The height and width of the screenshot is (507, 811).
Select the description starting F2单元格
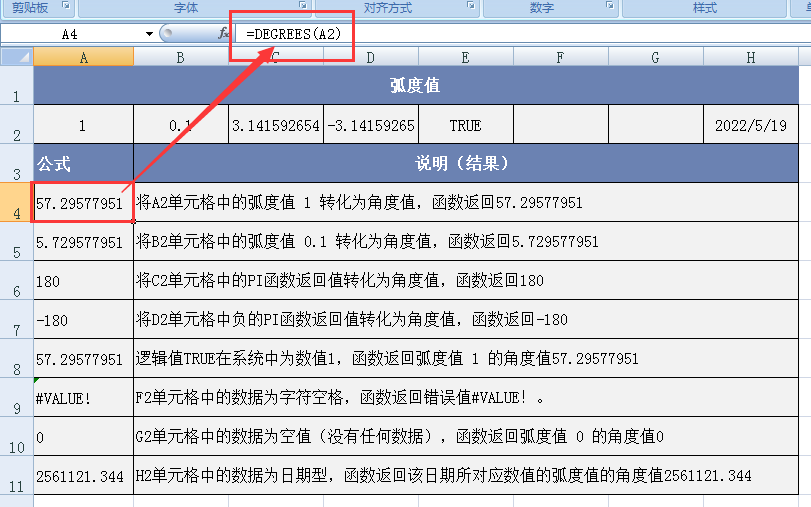click(x=466, y=397)
